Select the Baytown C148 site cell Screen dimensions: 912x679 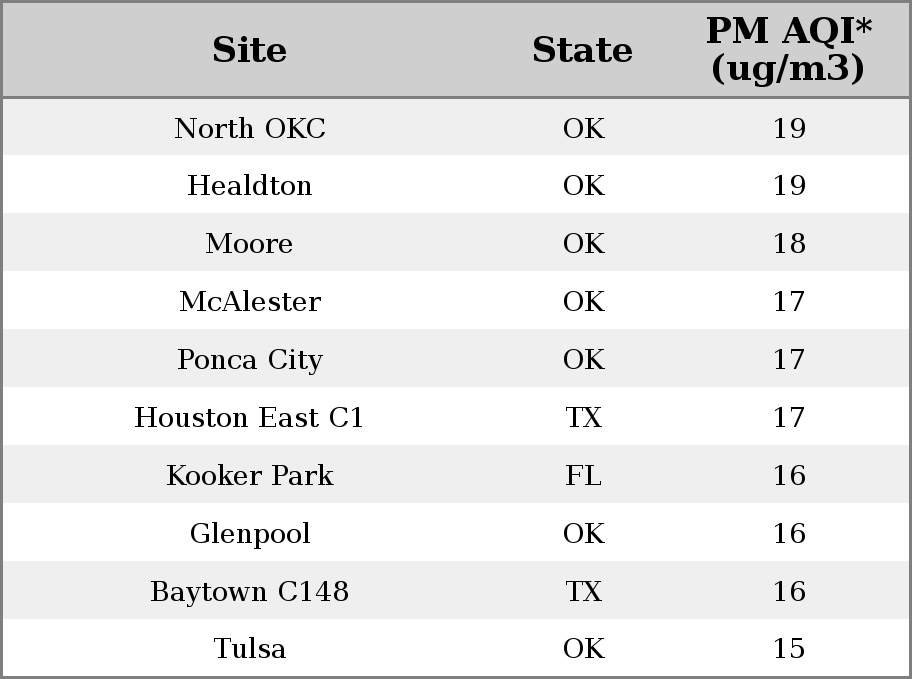coord(250,591)
